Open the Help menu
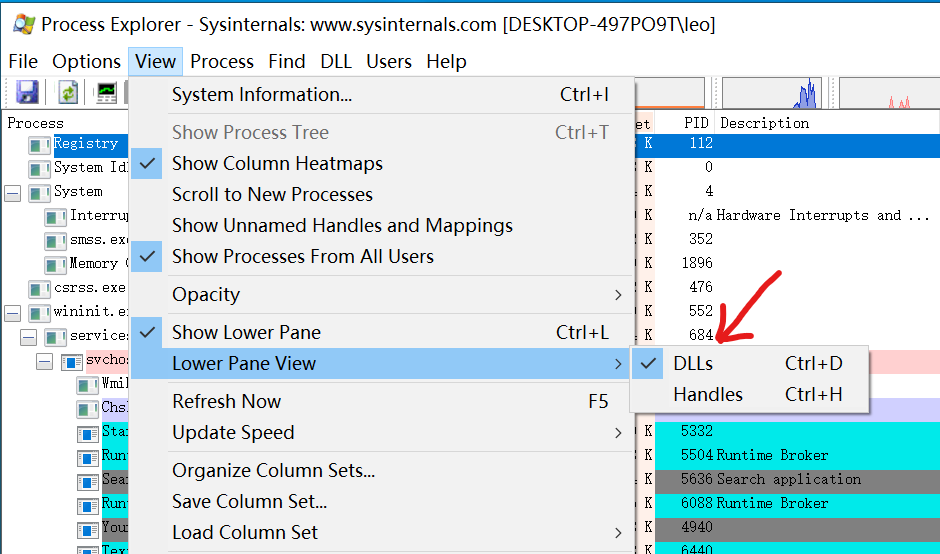This screenshot has width=940, height=554. [x=447, y=61]
